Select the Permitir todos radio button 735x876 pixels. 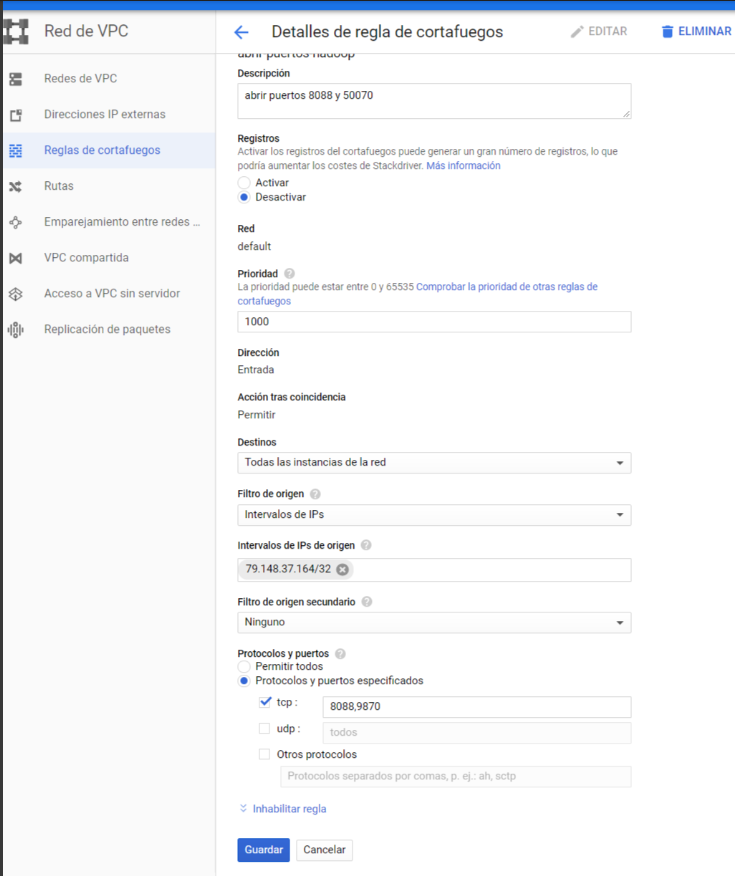(244, 666)
